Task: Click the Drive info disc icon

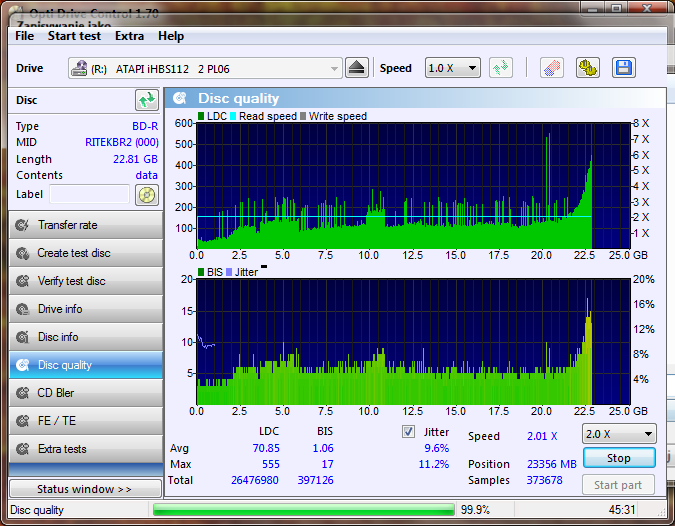Action: coord(22,309)
